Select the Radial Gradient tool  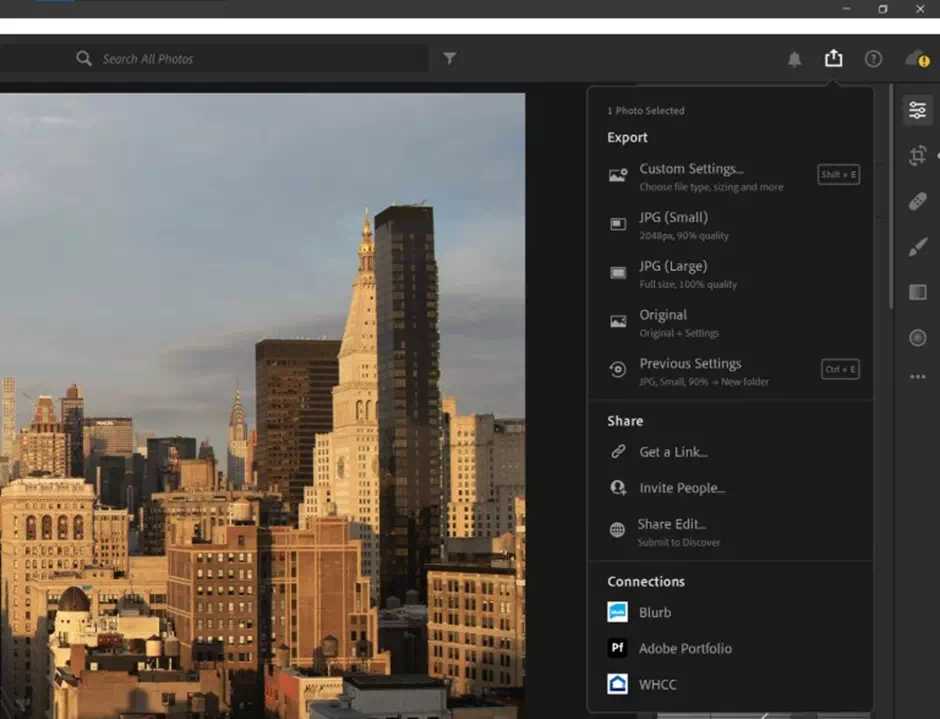click(917, 338)
